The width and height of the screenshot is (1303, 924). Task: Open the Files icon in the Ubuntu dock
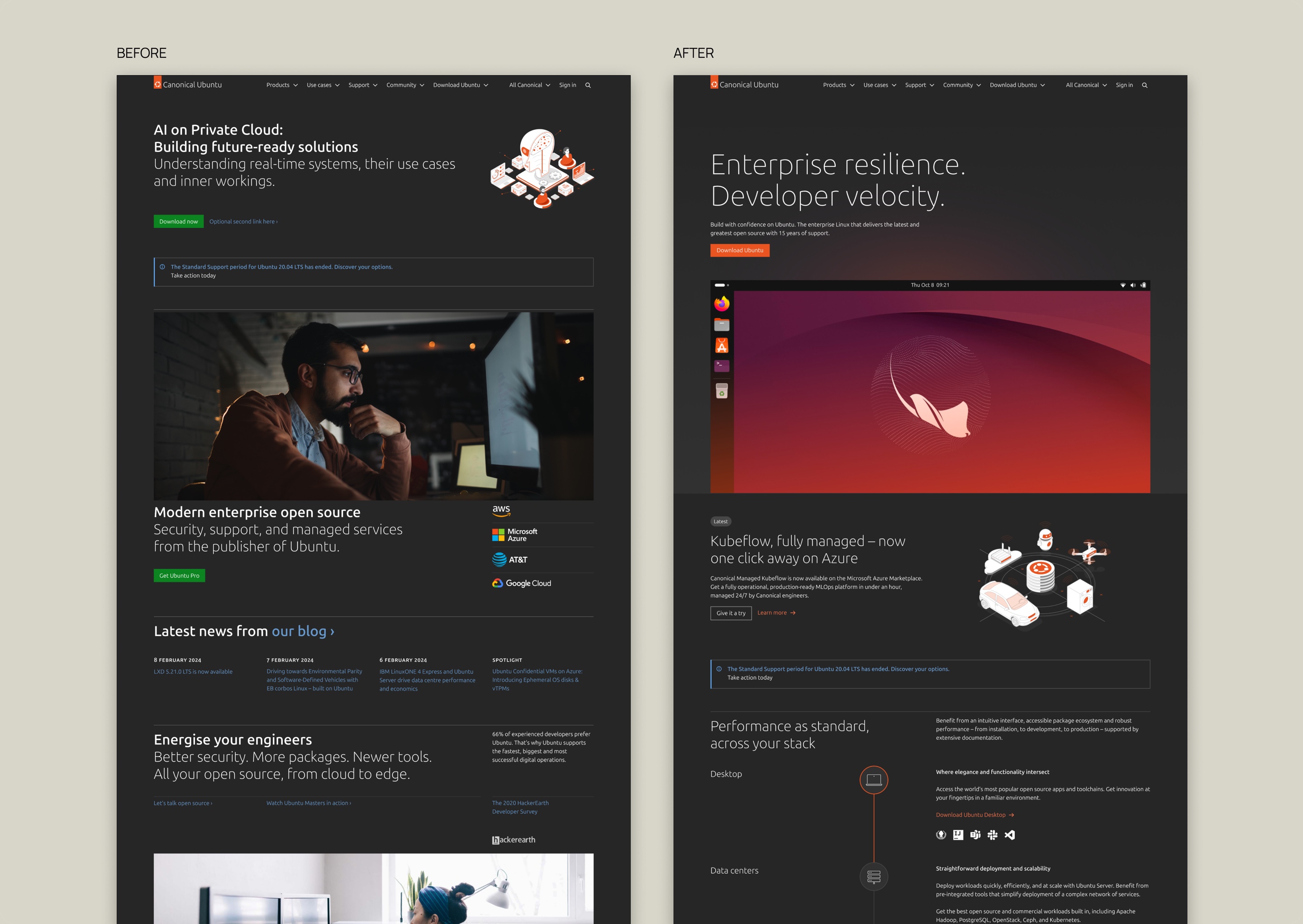tap(722, 325)
